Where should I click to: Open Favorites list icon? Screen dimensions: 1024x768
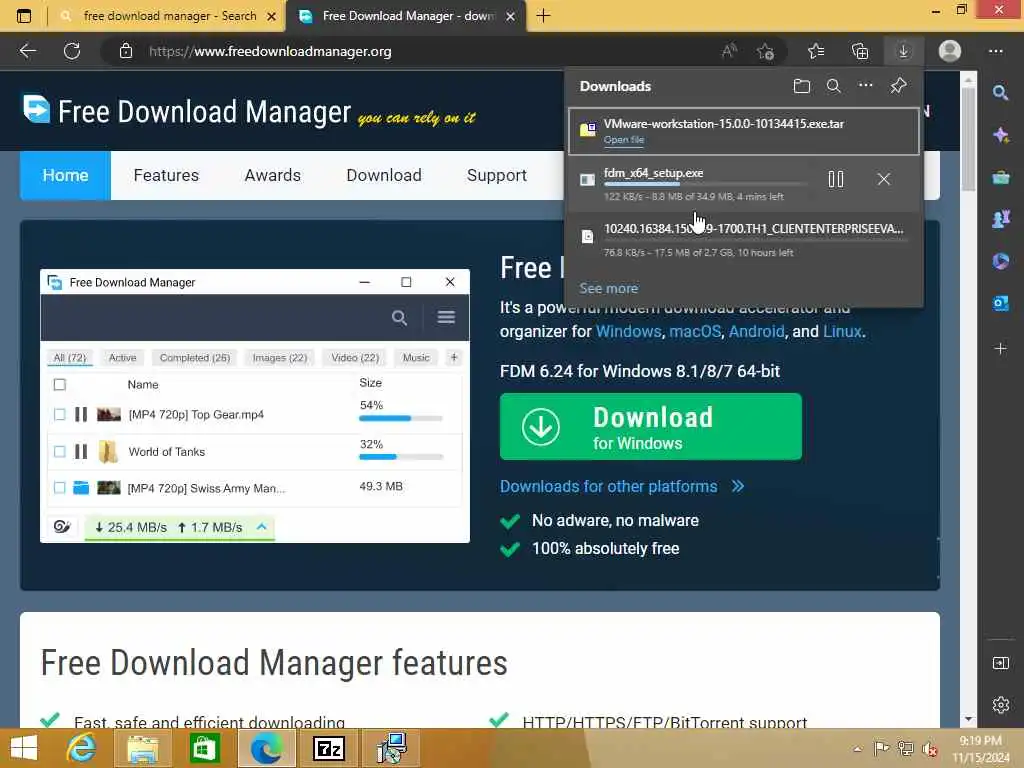pos(816,51)
